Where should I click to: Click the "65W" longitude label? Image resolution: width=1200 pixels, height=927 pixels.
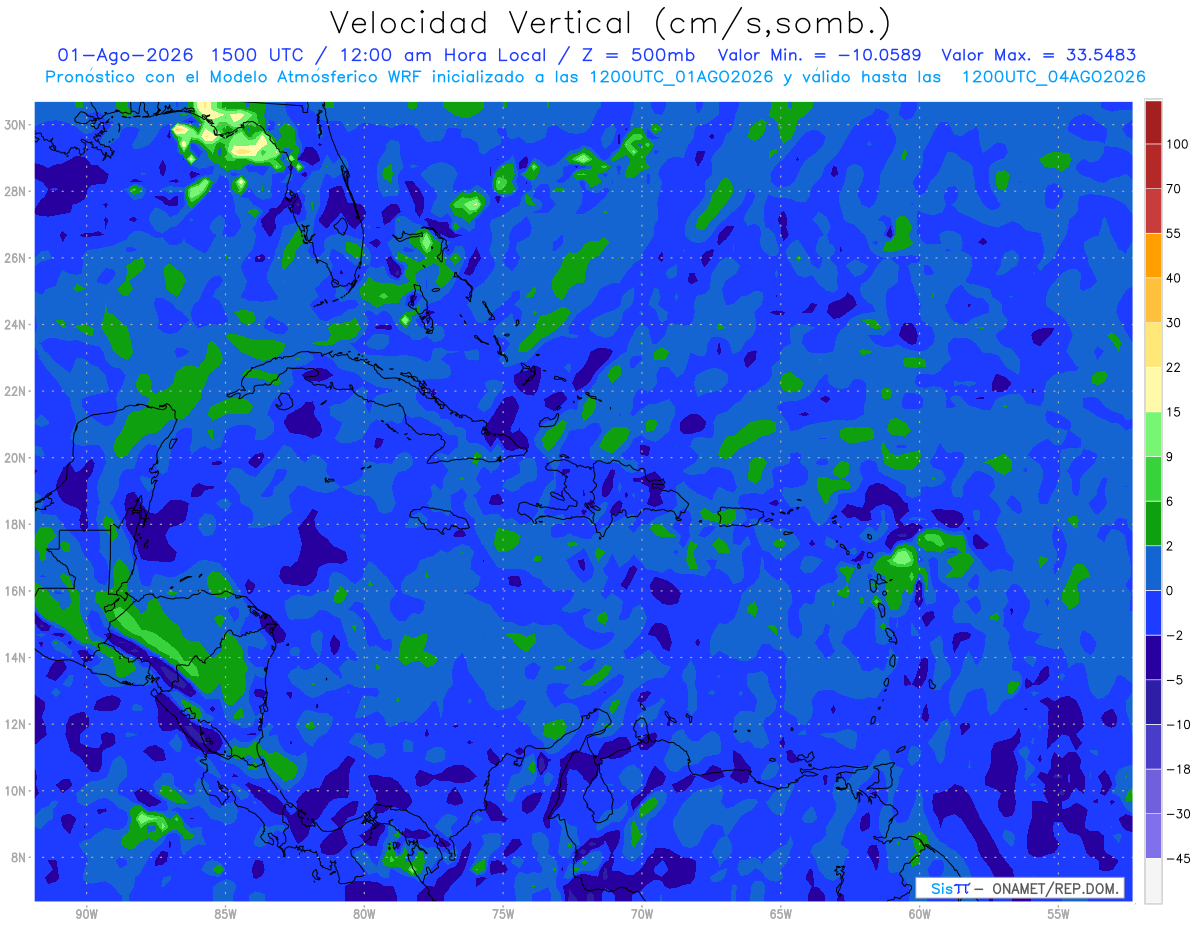click(x=781, y=914)
